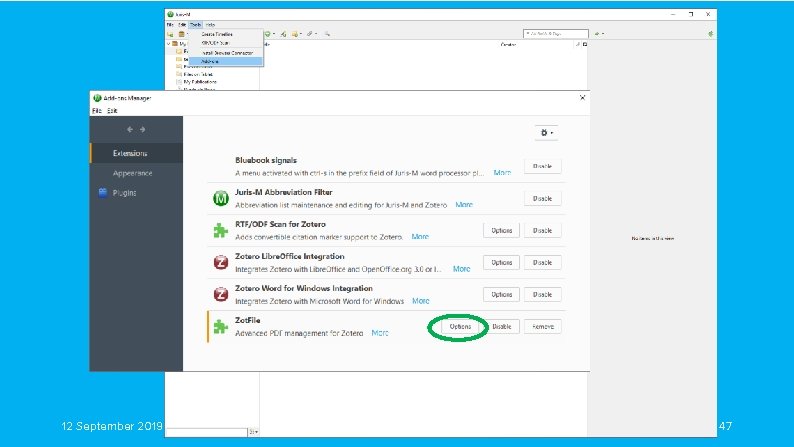Click new library group icon in Juris-M toolbar

tap(182, 34)
